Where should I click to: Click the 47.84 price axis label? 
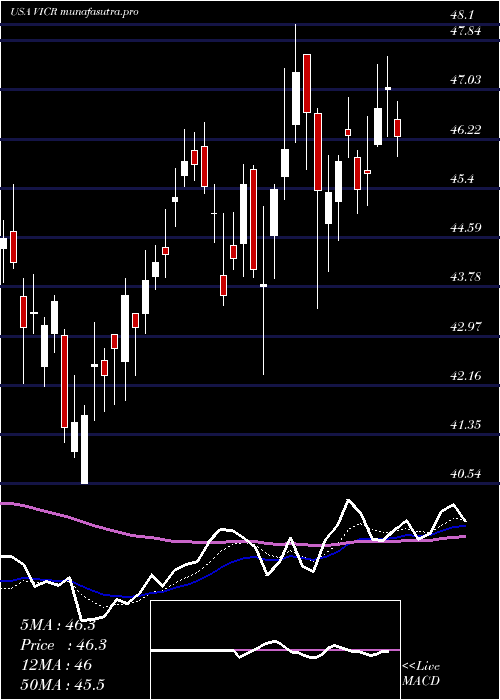466,31
